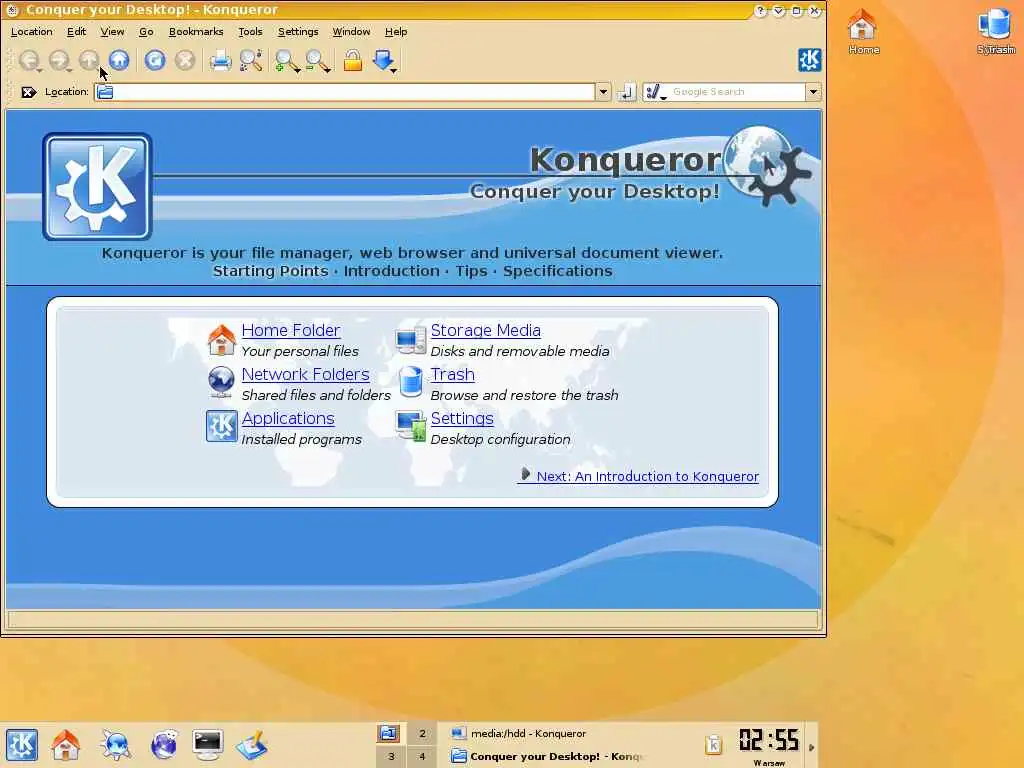Open the Window menu
1024x768 pixels.
click(x=351, y=31)
